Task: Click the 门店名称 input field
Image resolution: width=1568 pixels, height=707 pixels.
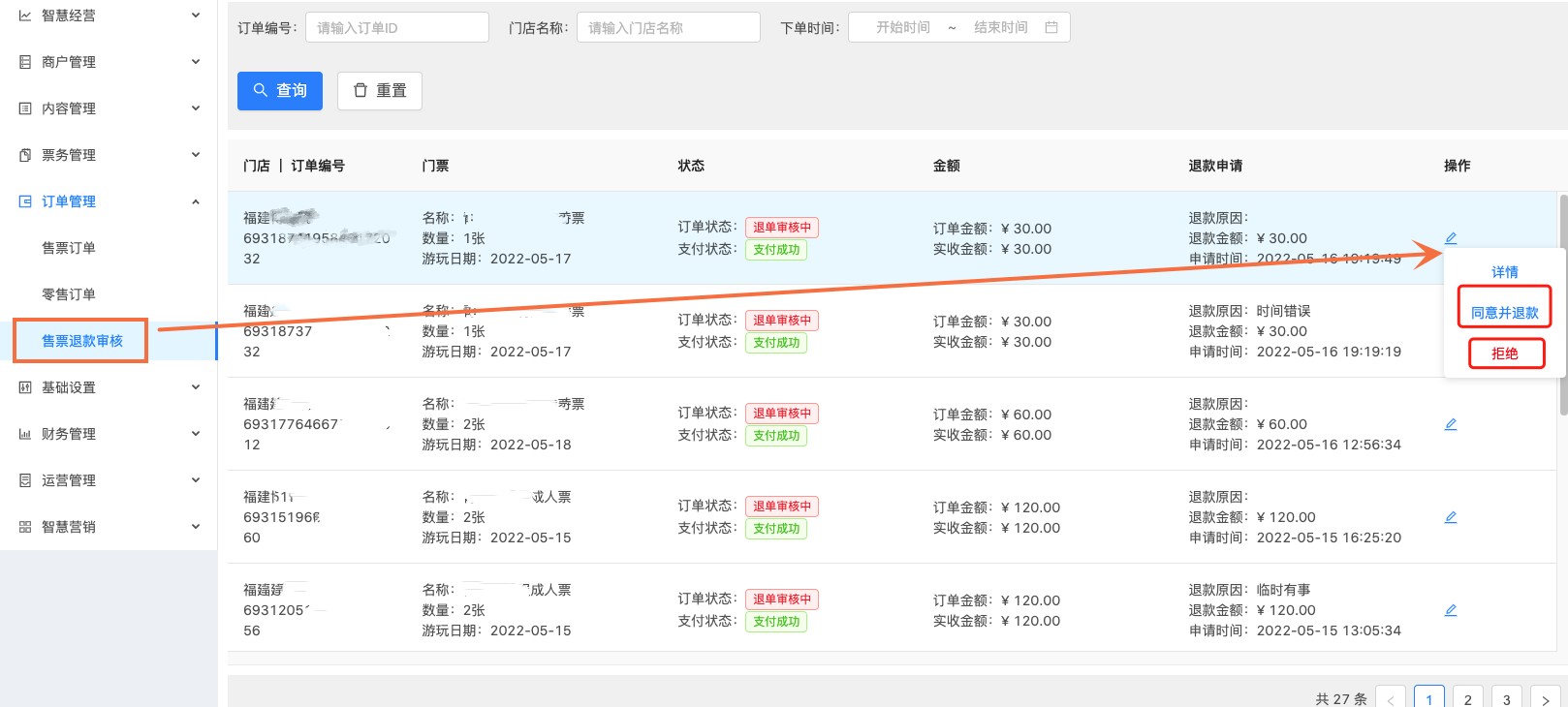Action: click(x=669, y=27)
